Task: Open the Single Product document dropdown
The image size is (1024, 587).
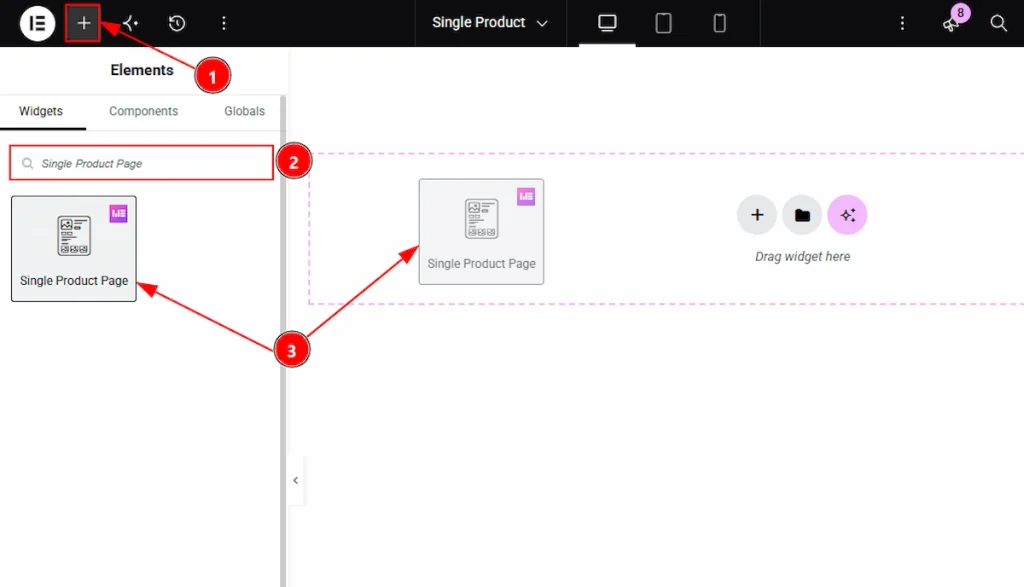Action: (x=490, y=23)
